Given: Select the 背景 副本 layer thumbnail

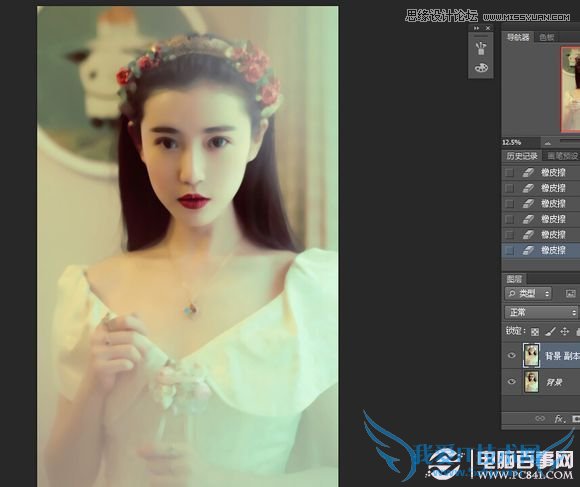Looking at the screenshot, I should coord(532,355).
